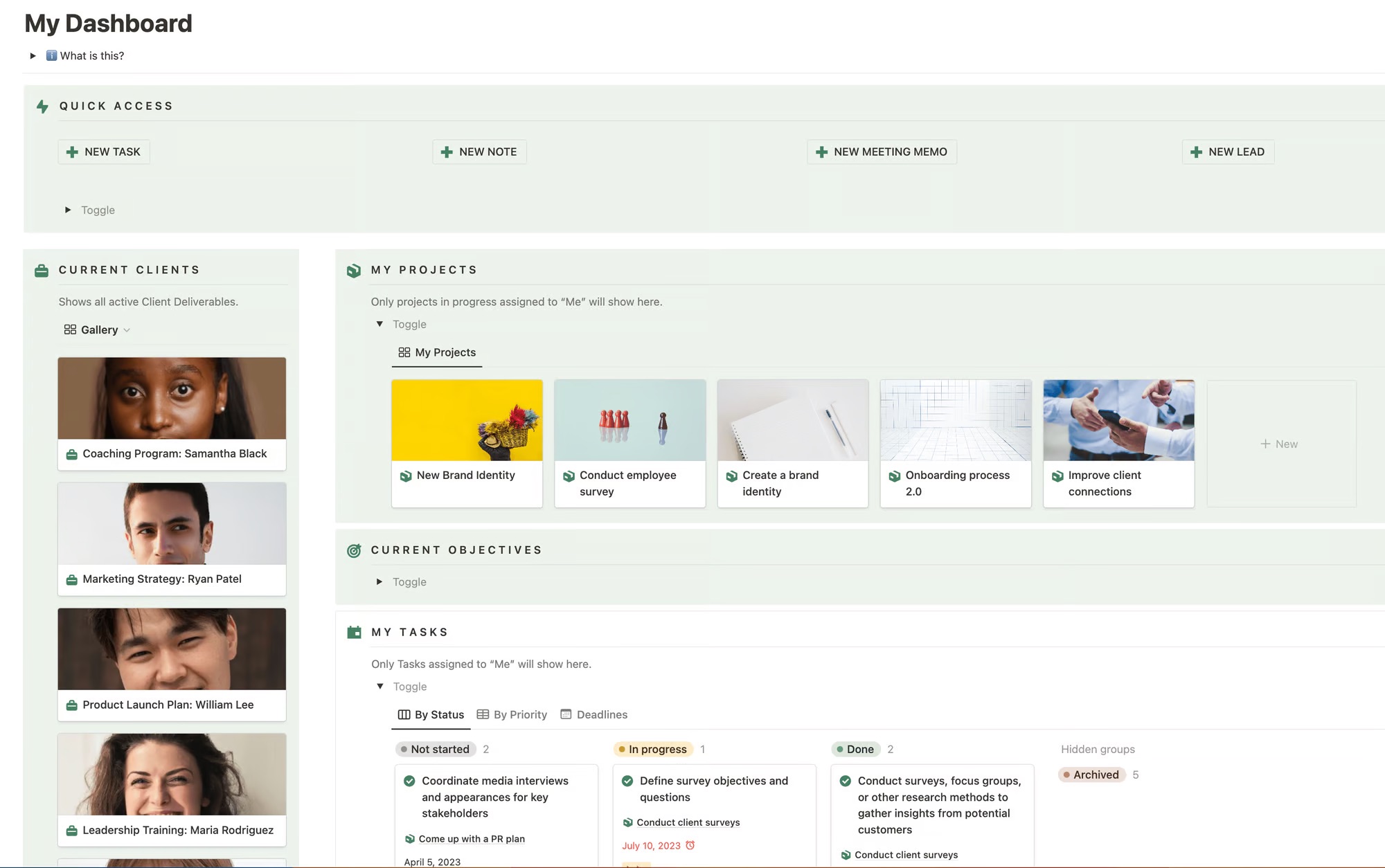The image size is (1385, 868).
Task: Check off Coordinate media interviews task
Action: tap(410, 781)
